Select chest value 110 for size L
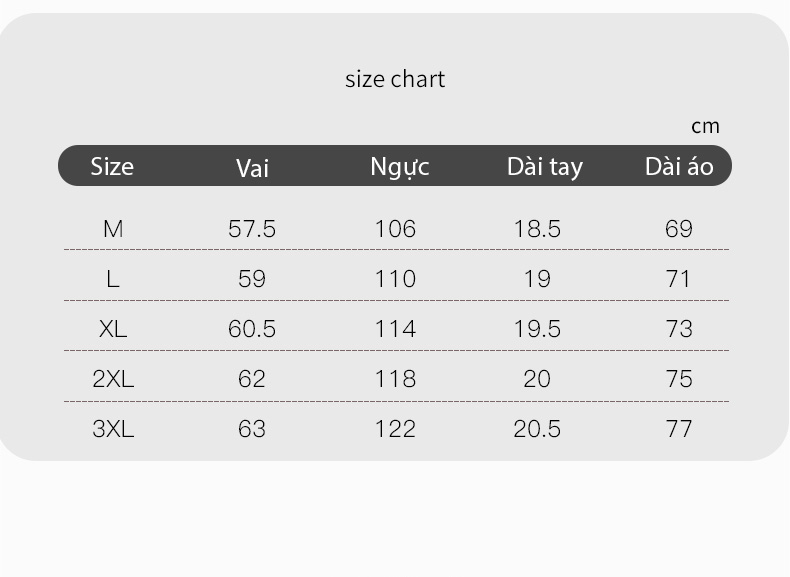 pos(396,279)
